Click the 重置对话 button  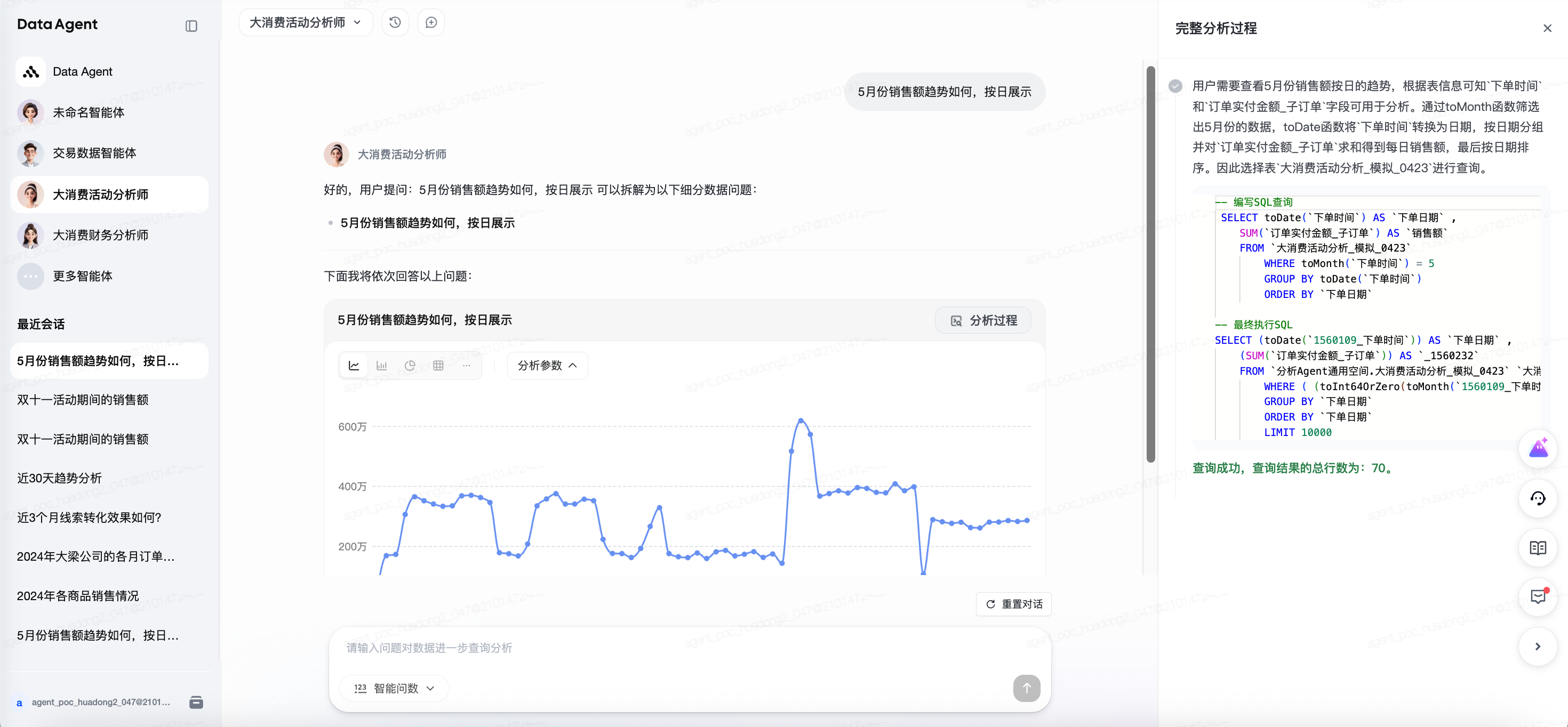(x=1013, y=604)
